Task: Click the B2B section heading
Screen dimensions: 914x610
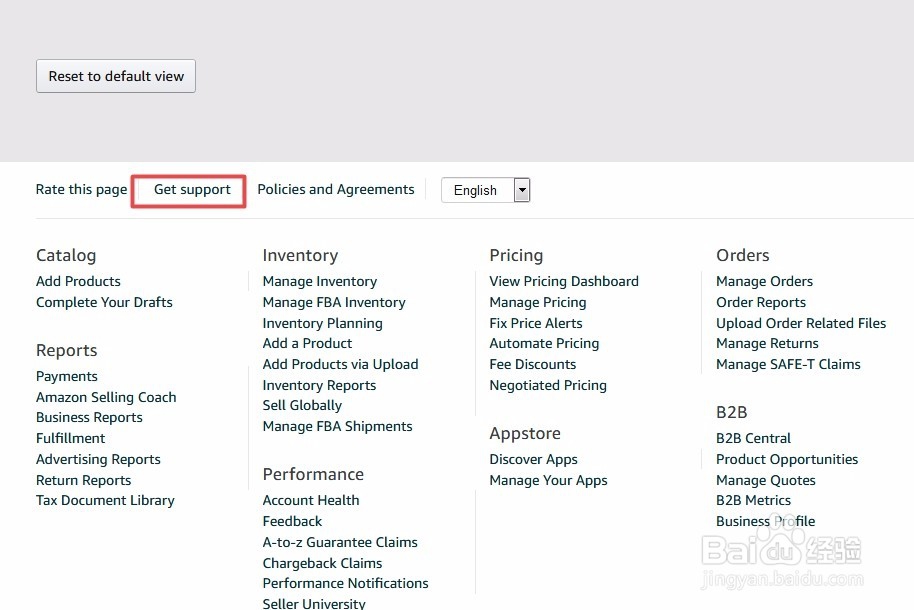Action: point(732,412)
